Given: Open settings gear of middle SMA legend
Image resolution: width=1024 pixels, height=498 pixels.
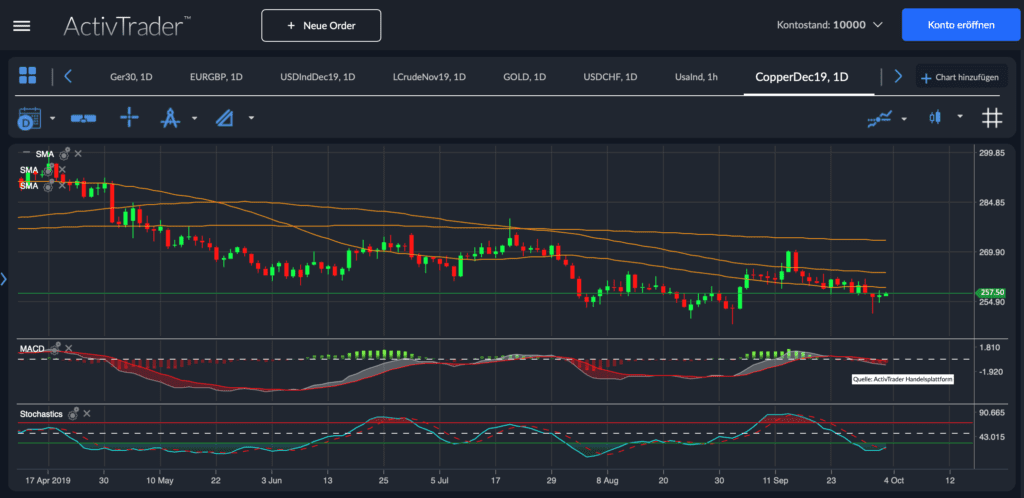Looking at the screenshot, I should [47, 170].
